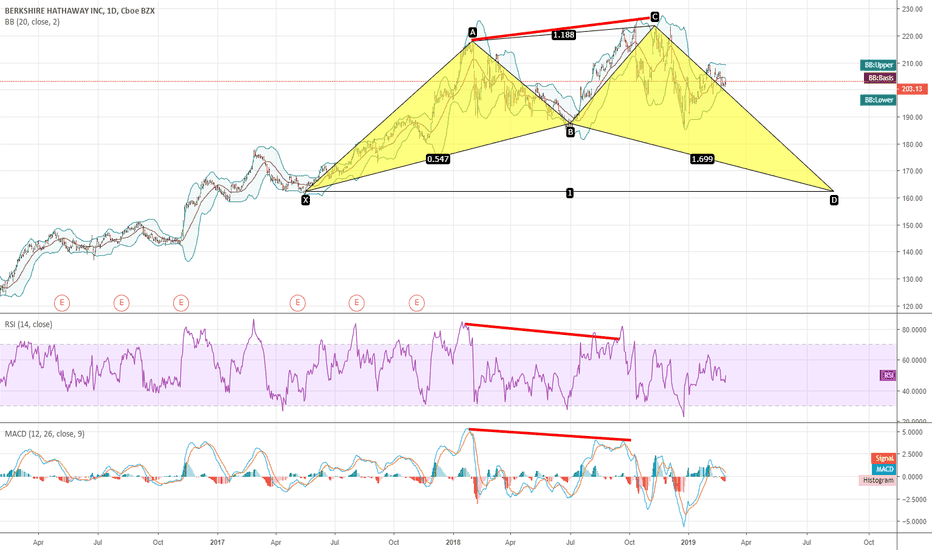
Task: Click the 80.0000 RSI axis label
Action: coord(913,329)
